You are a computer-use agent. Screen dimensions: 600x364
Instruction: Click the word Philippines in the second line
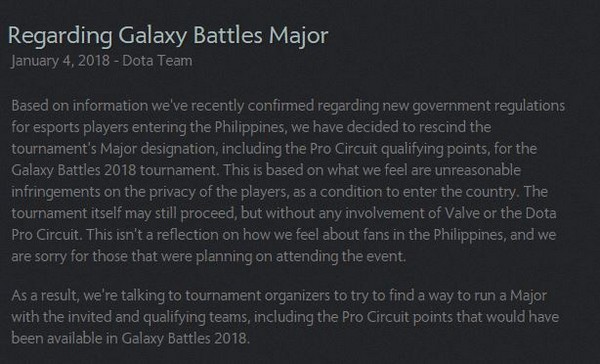click(x=250, y=127)
